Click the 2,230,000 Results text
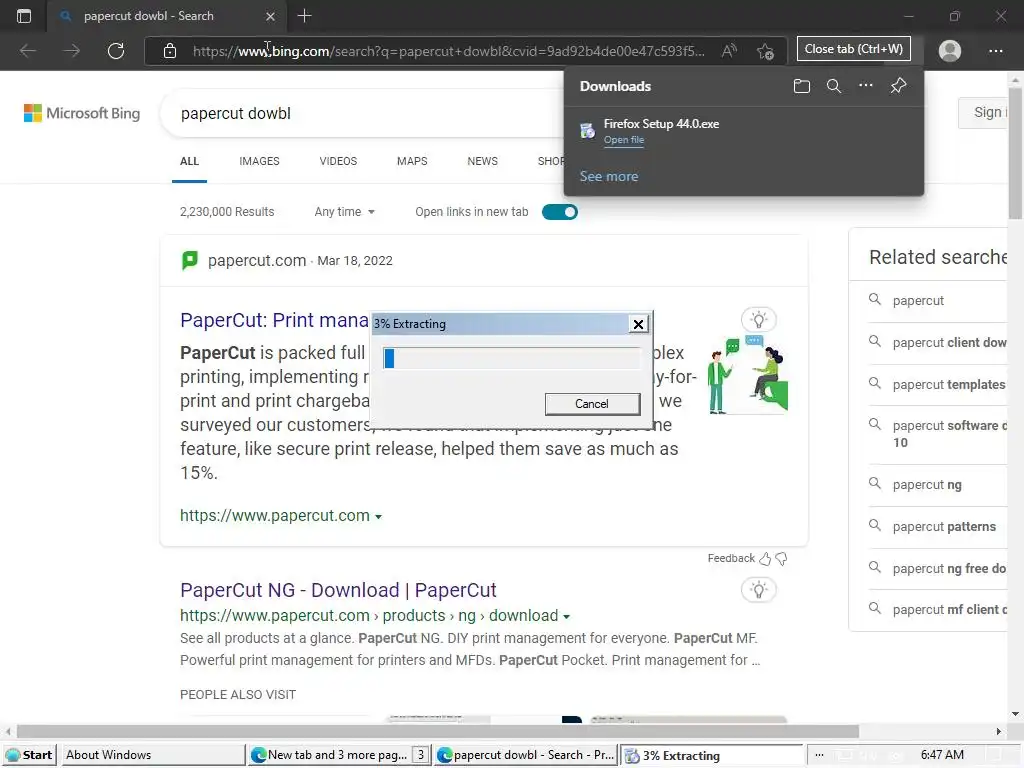The image size is (1024, 768). click(x=227, y=212)
